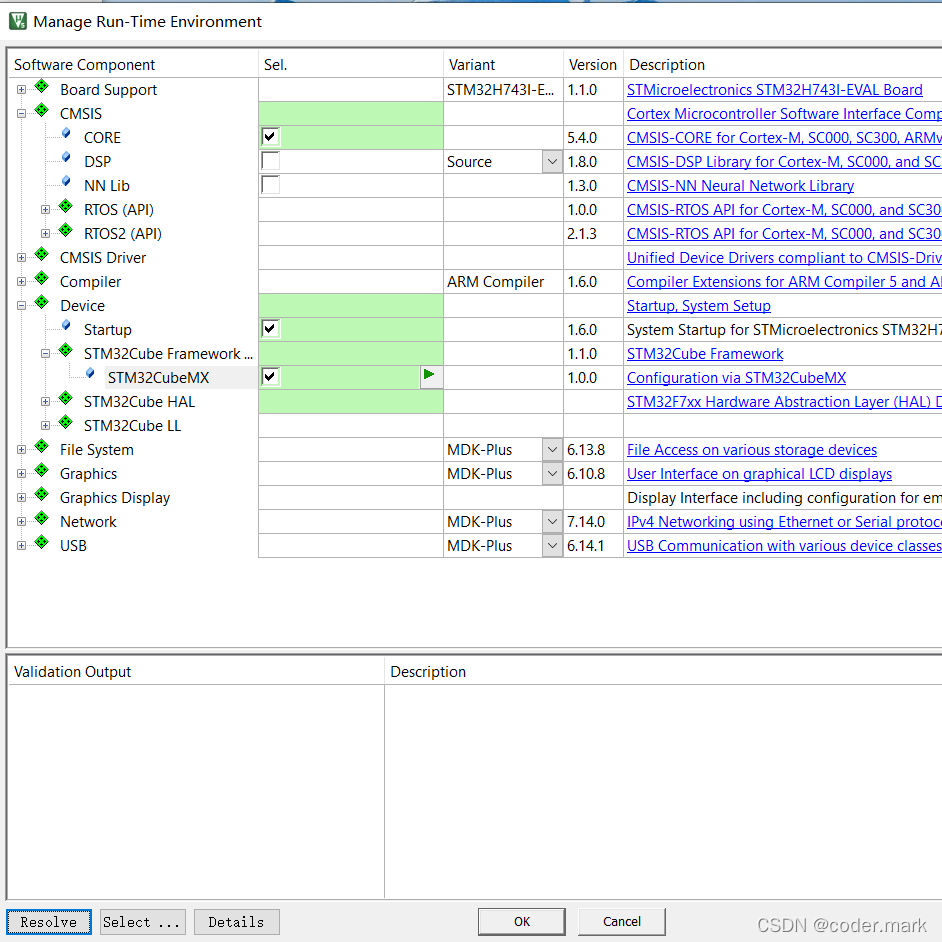Click the Device green diamond icon
Screen dimensions: 942x942
click(41, 303)
